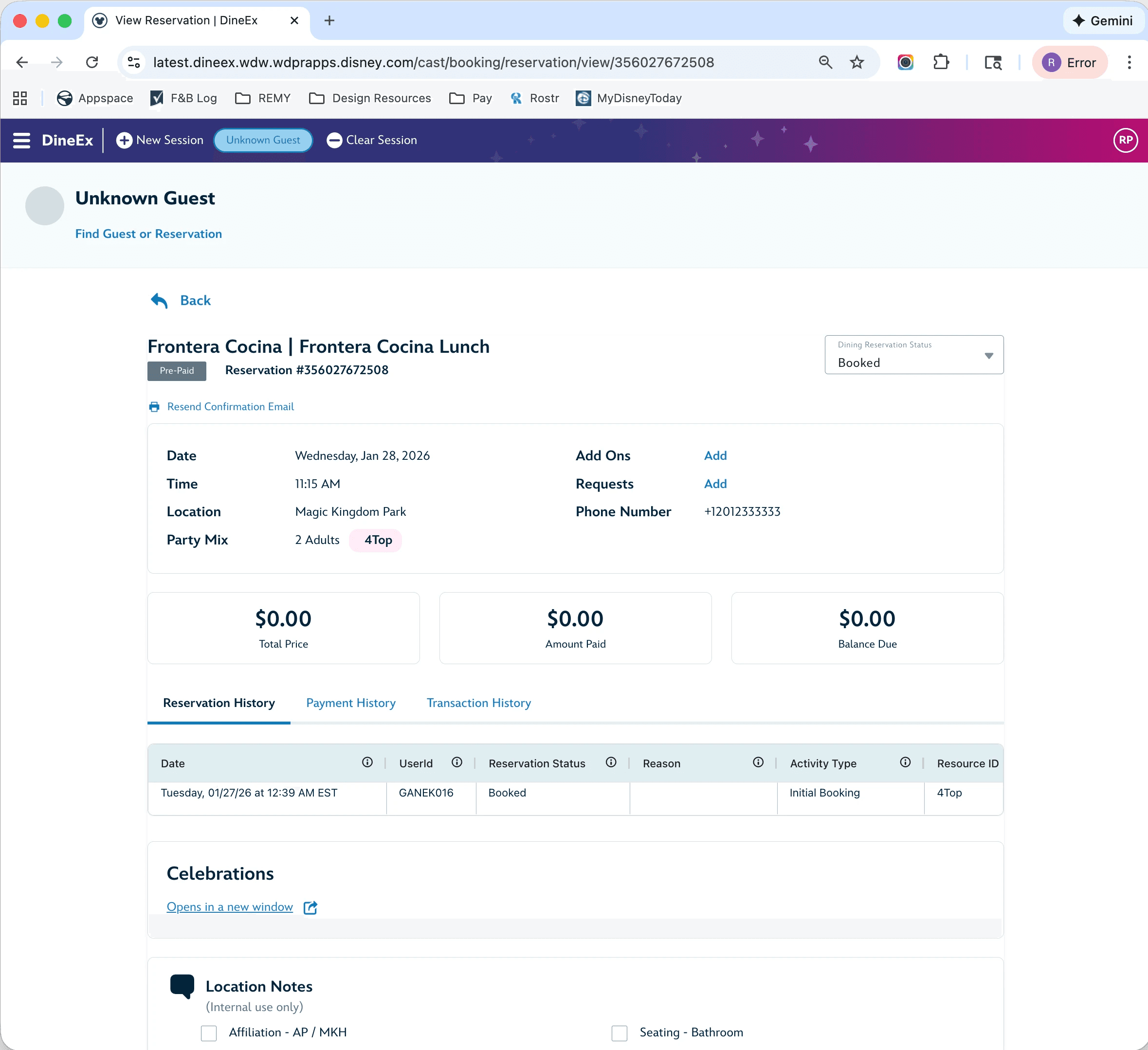Enable the Seating - Bathroom checkbox
The height and width of the screenshot is (1050, 1148).
pos(619,1032)
